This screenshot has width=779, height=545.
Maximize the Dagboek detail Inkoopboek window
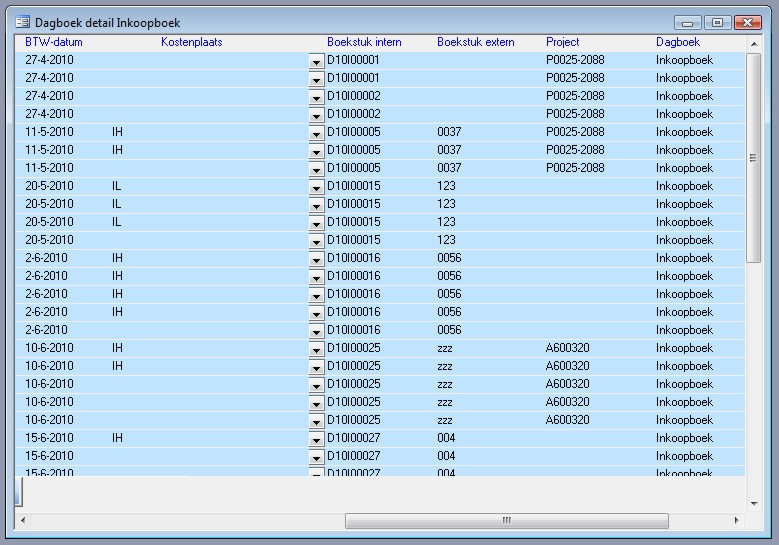pyautogui.click(x=717, y=23)
